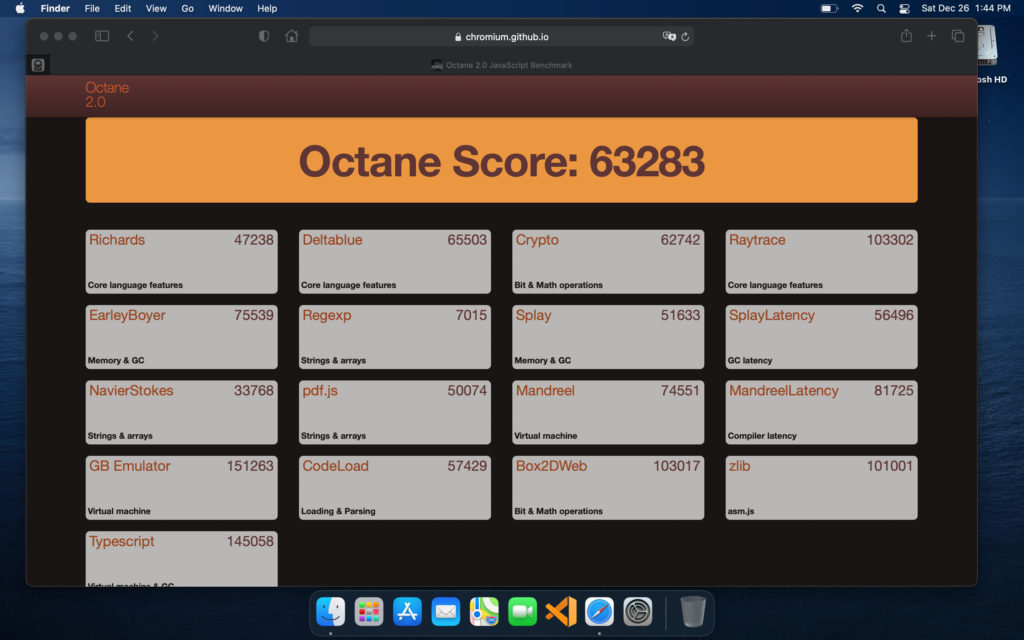Click the "Compiler latency" label

(x=762, y=436)
